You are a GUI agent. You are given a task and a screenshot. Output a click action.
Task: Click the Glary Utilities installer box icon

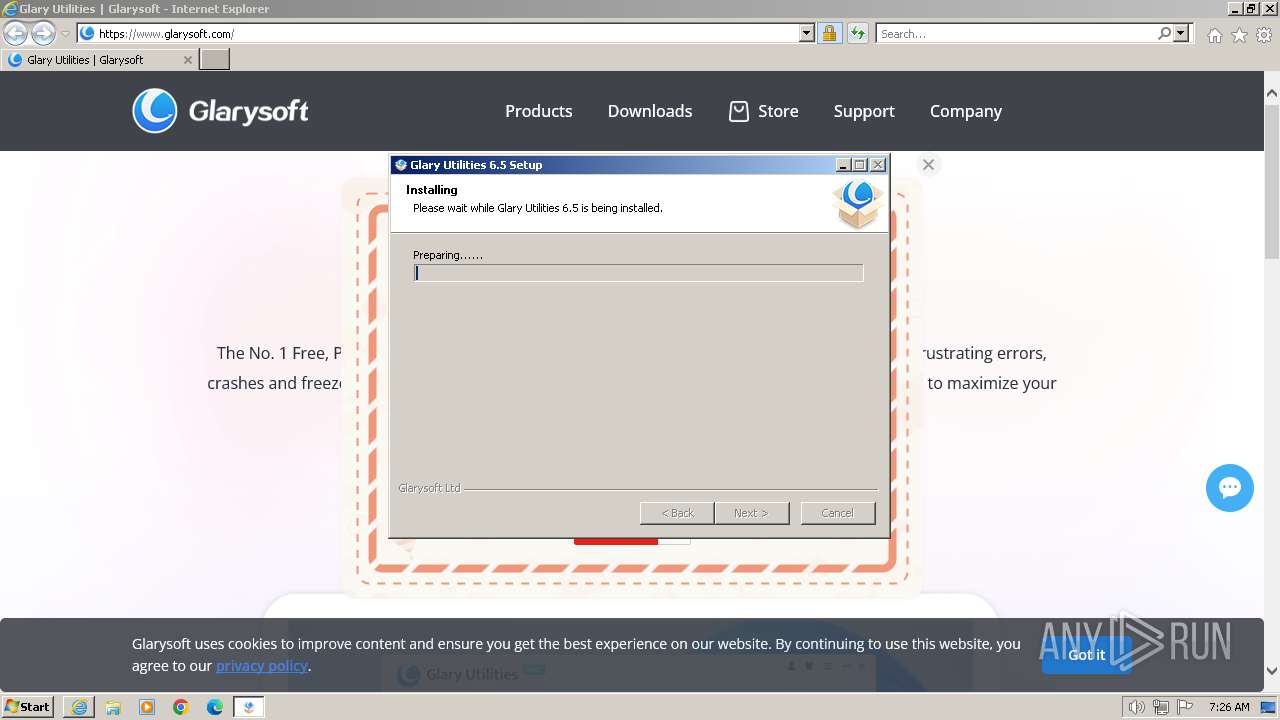(x=858, y=204)
